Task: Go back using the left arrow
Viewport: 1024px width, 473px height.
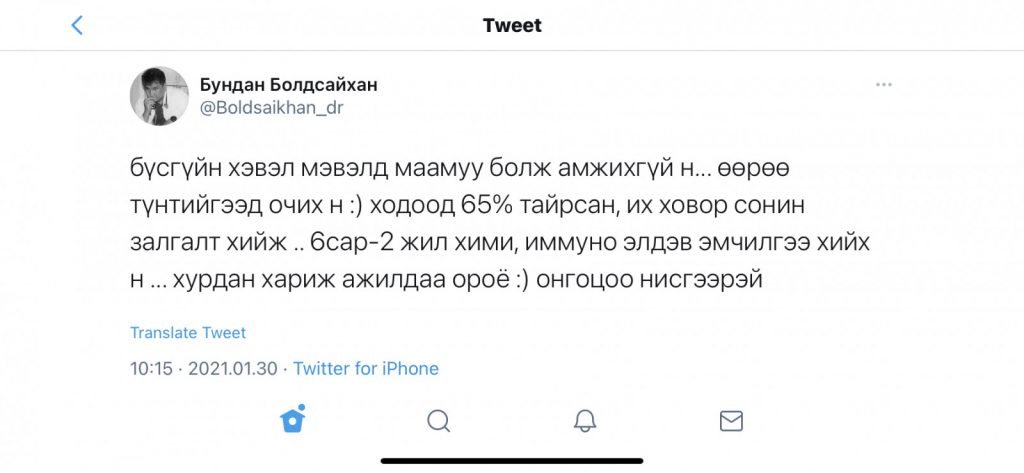Action: point(77,25)
